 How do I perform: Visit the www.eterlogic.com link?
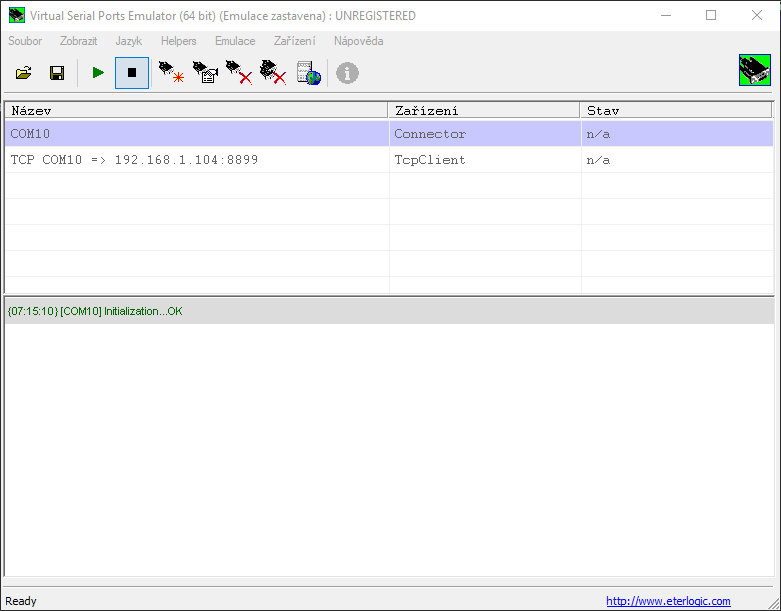pyautogui.click(x=668, y=601)
